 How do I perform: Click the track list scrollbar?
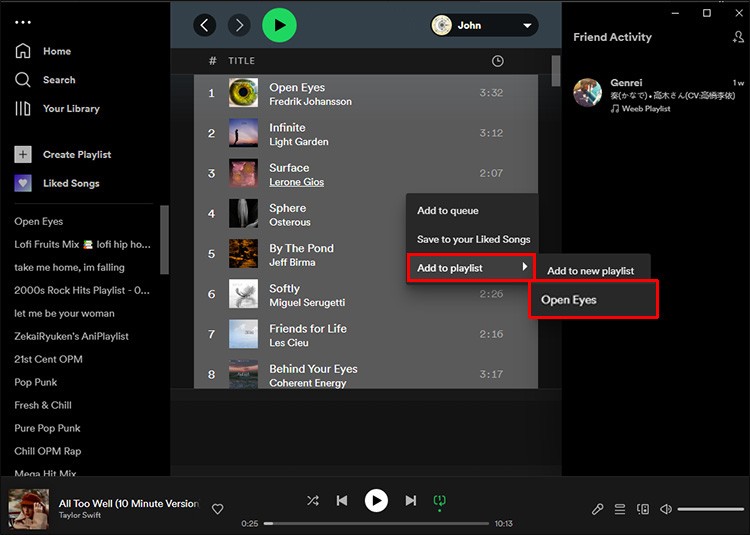(x=555, y=71)
